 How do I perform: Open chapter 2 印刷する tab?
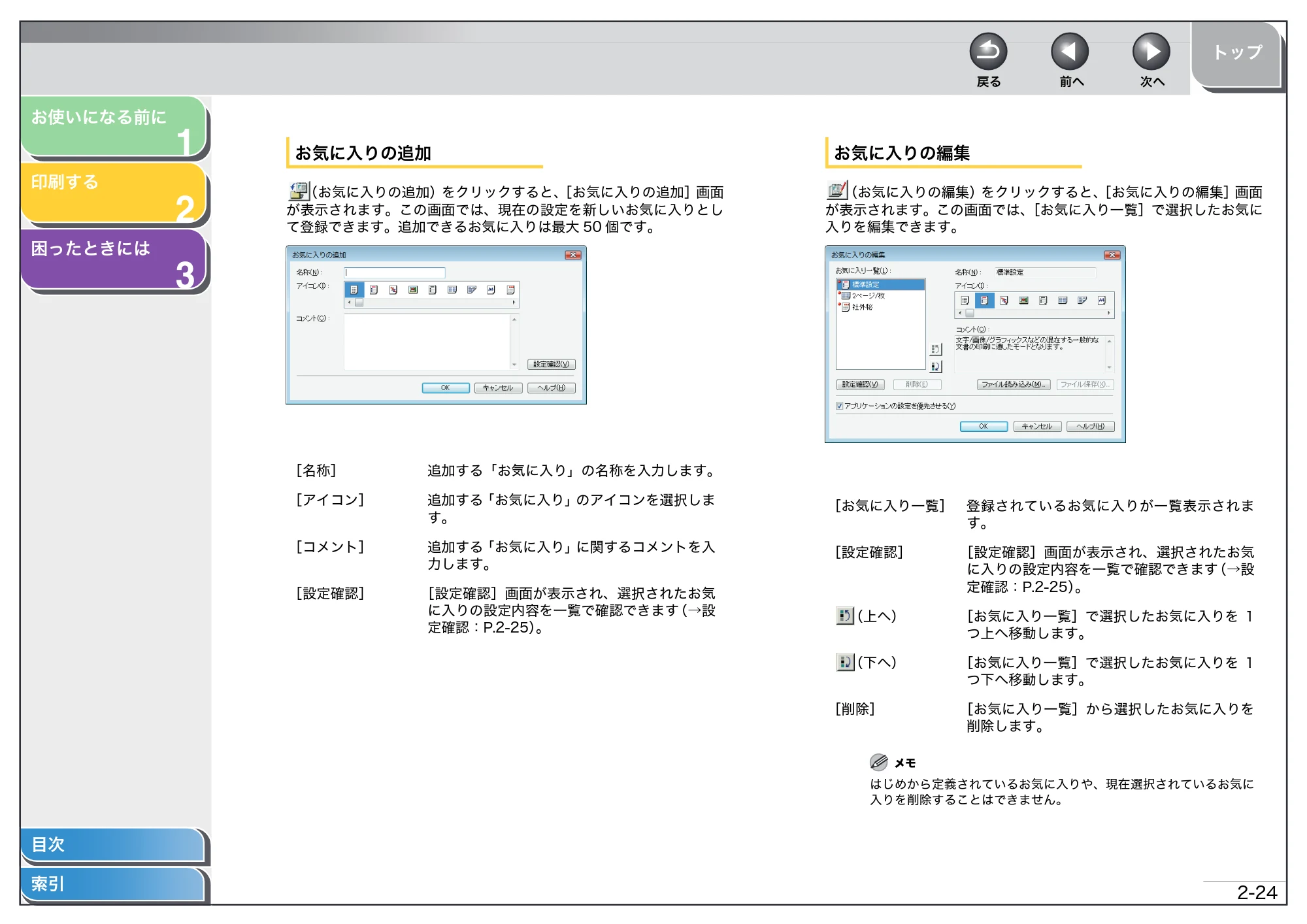[x=114, y=192]
